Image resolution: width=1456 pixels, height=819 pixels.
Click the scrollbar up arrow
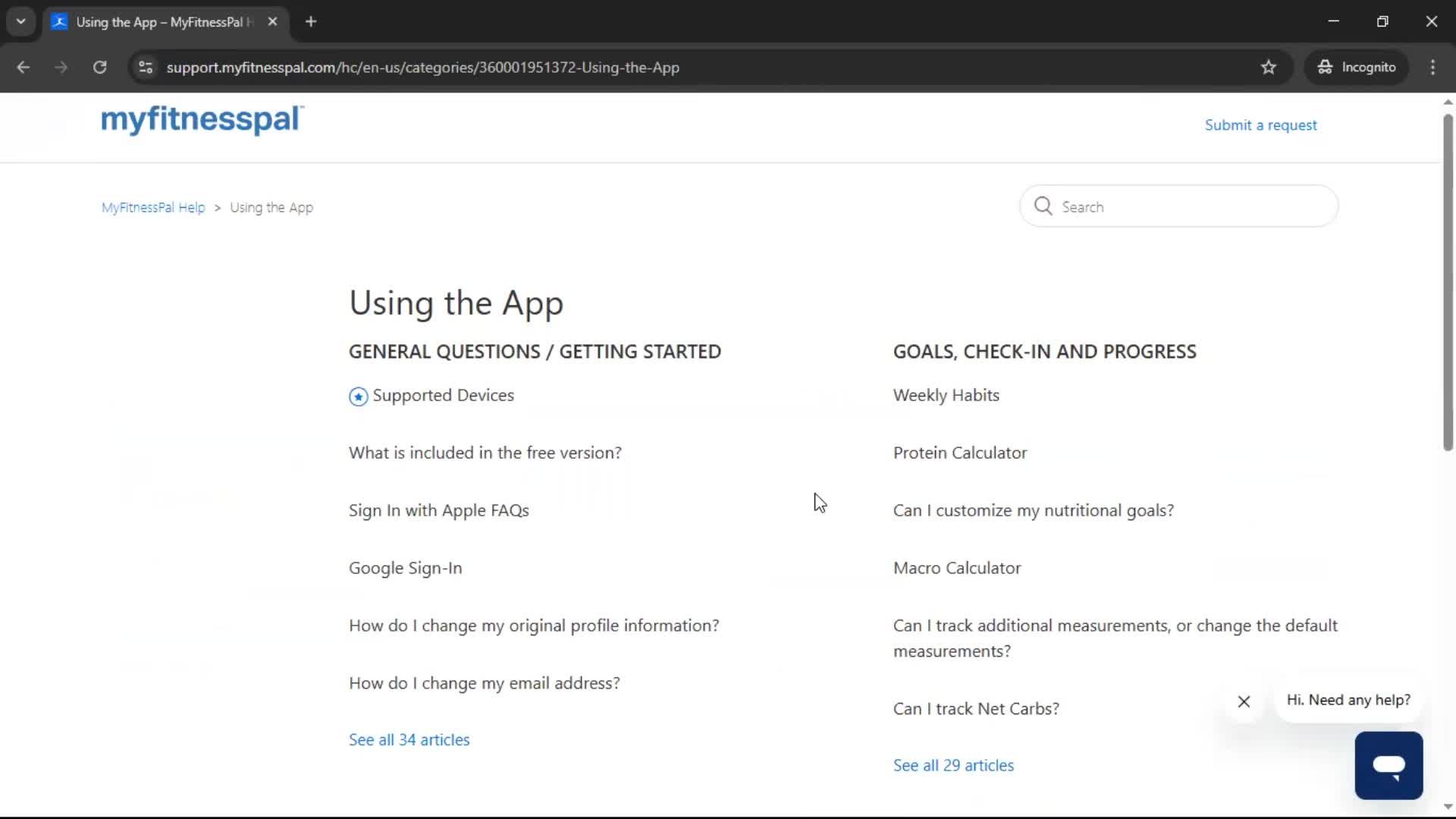[x=1448, y=102]
